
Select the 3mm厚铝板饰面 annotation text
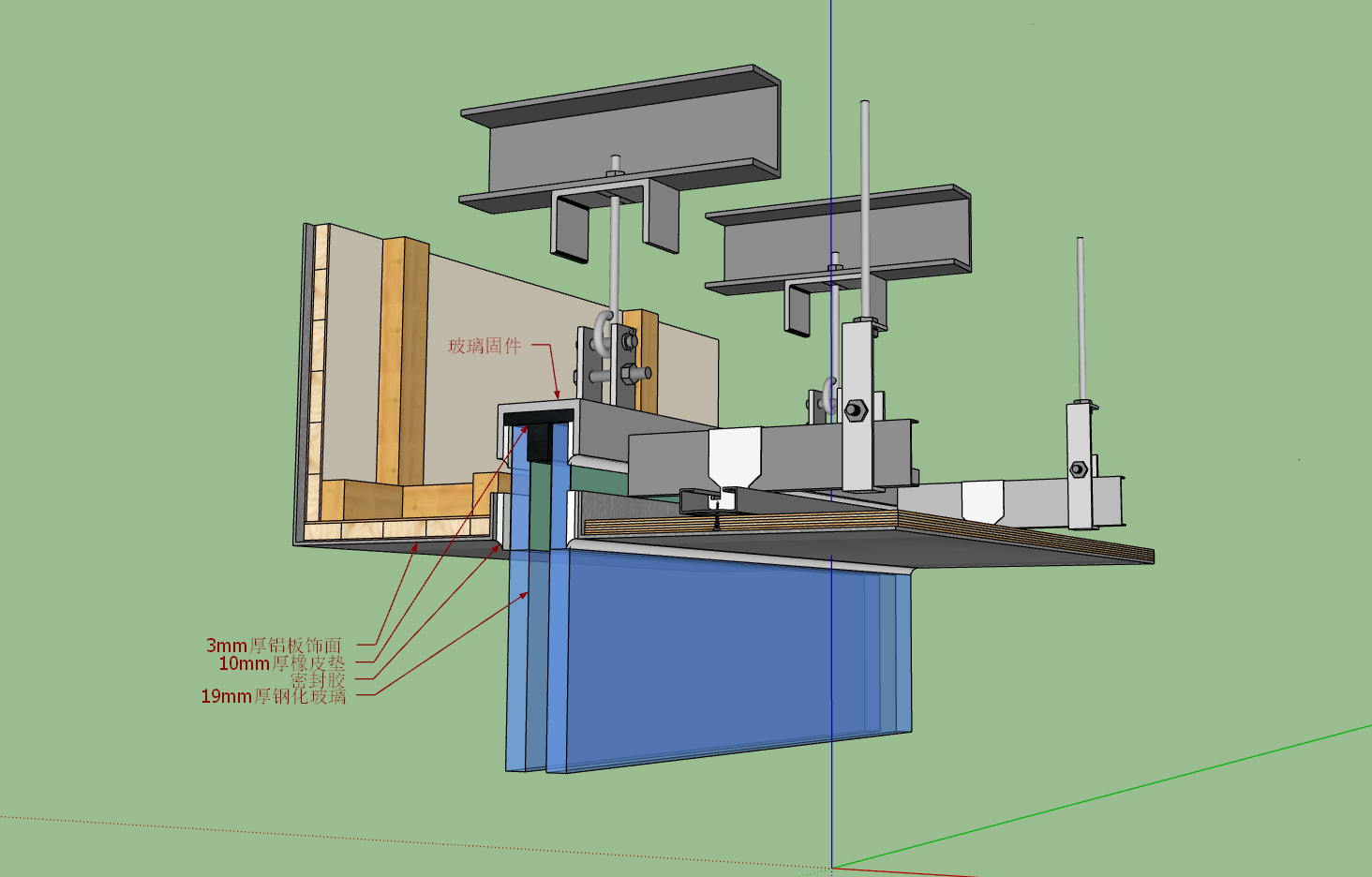pyautogui.click(x=274, y=646)
